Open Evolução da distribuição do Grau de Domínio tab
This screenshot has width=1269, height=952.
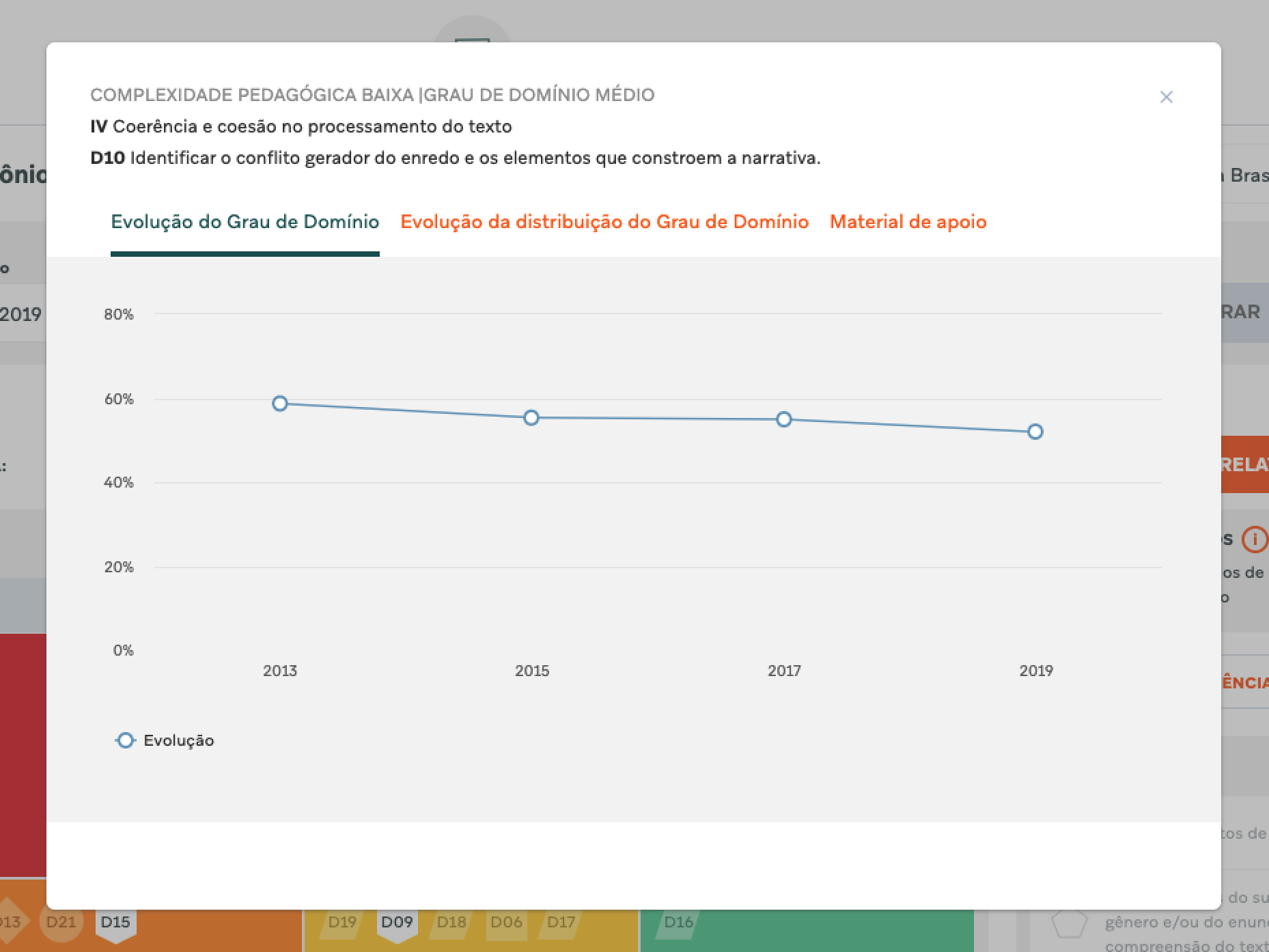604,222
